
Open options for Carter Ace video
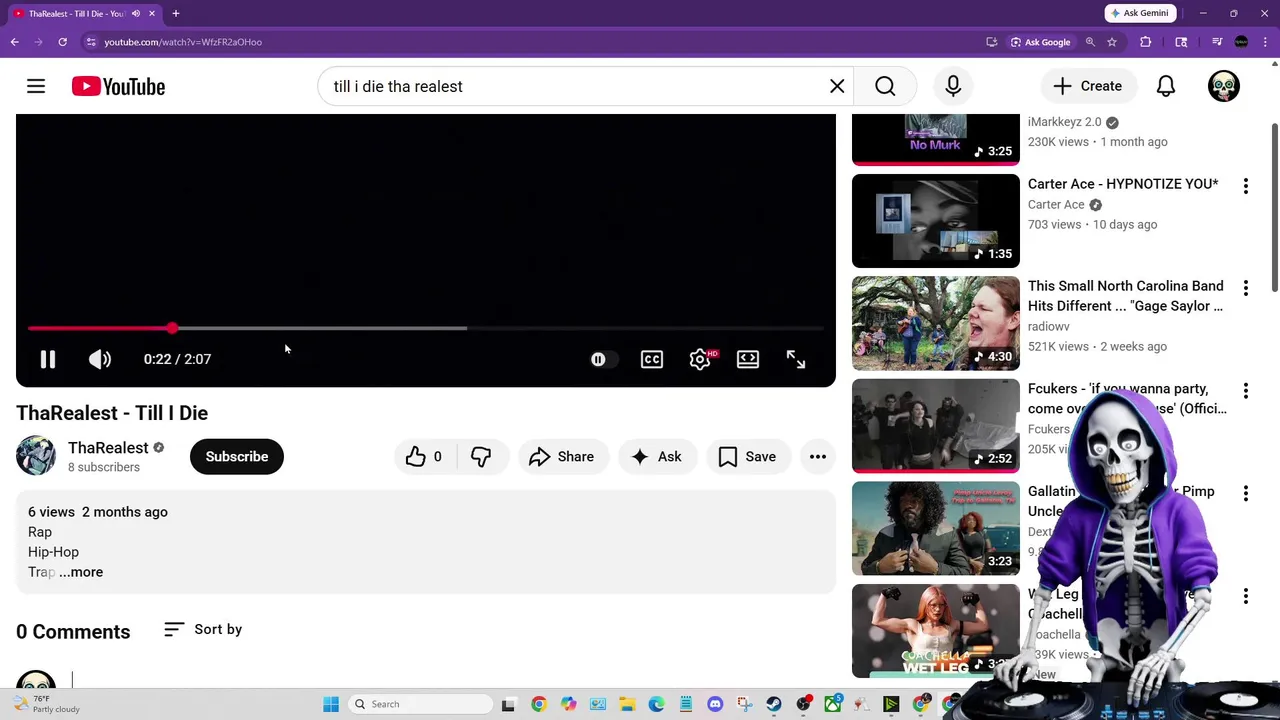pos(1245,186)
